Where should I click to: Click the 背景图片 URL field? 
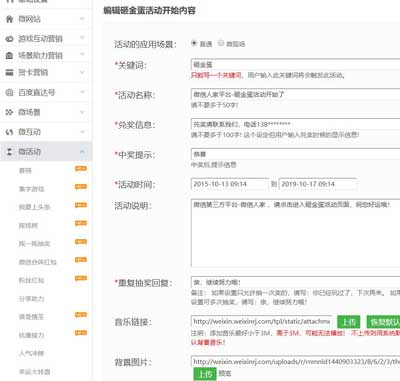[x=295, y=362]
